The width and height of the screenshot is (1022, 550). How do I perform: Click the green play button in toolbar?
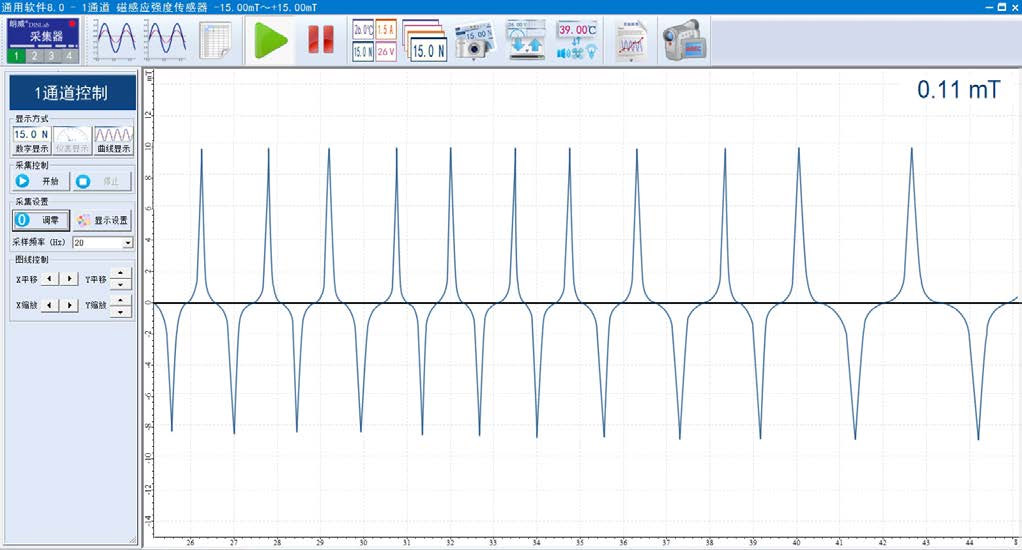269,40
